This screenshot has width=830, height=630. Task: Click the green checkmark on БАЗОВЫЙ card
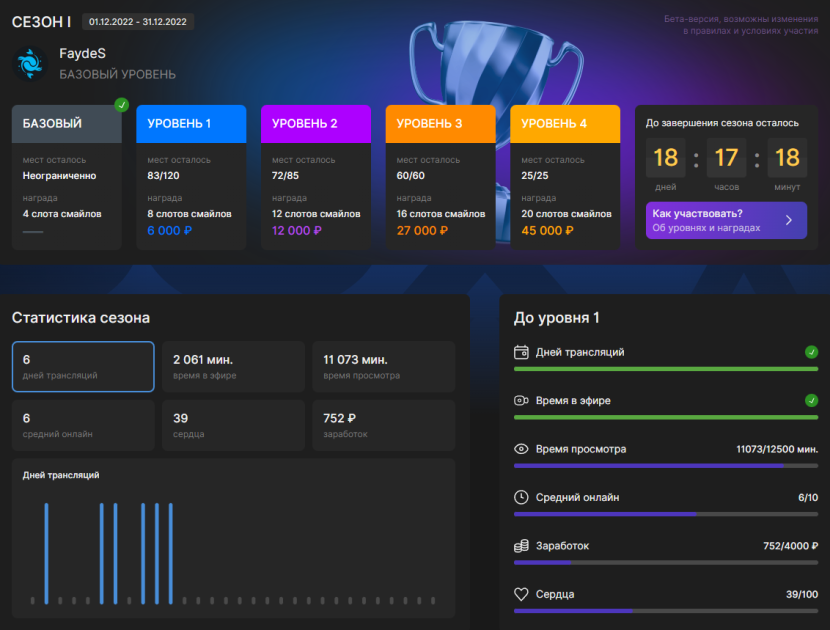coord(122,105)
